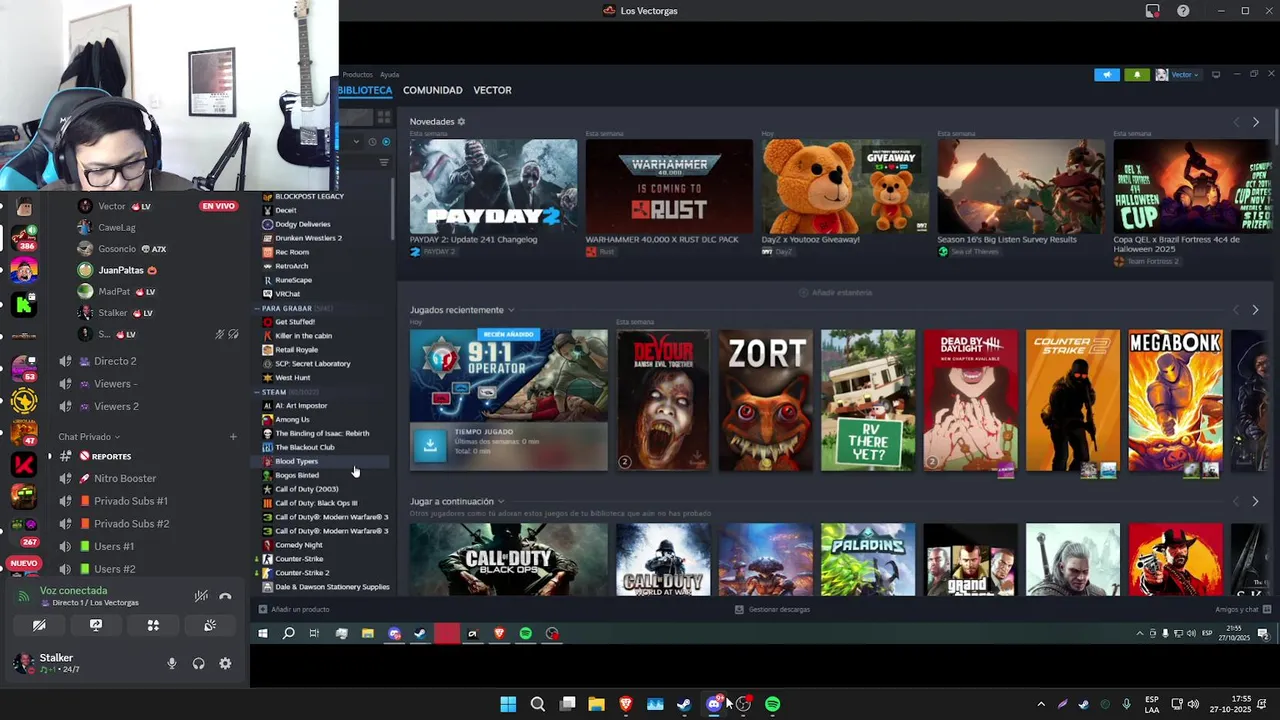Open the yellow star server icon
The height and width of the screenshot is (720, 1280).
[24, 401]
